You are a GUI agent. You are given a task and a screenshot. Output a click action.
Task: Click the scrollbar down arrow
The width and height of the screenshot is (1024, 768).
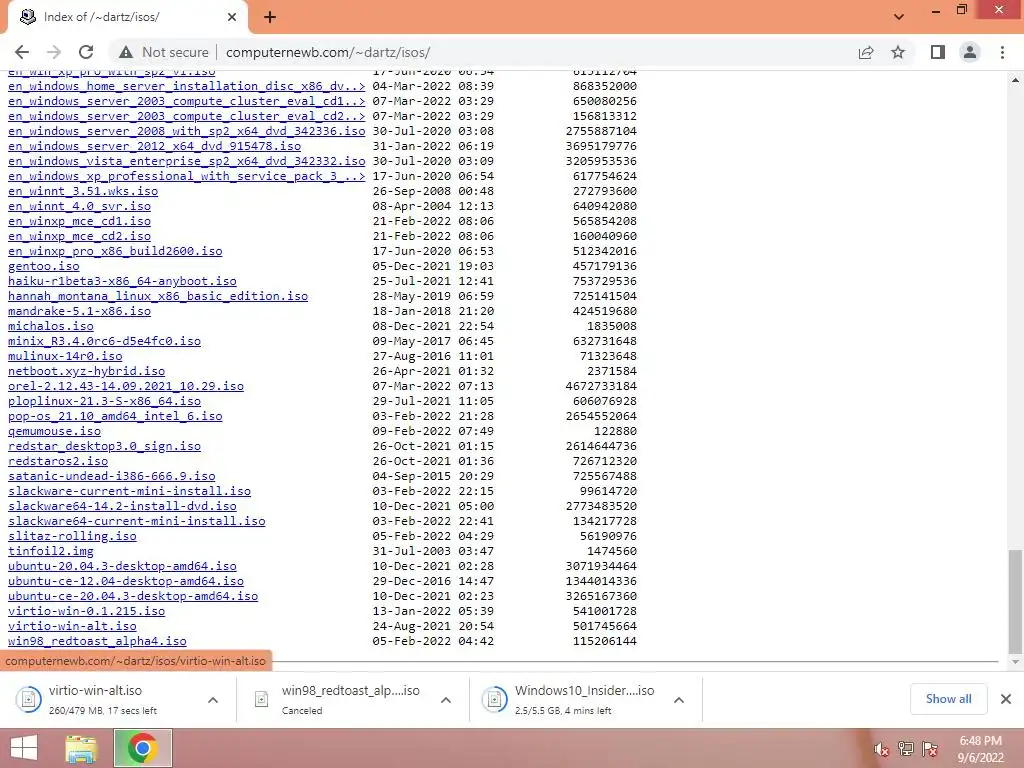click(1015, 662)
